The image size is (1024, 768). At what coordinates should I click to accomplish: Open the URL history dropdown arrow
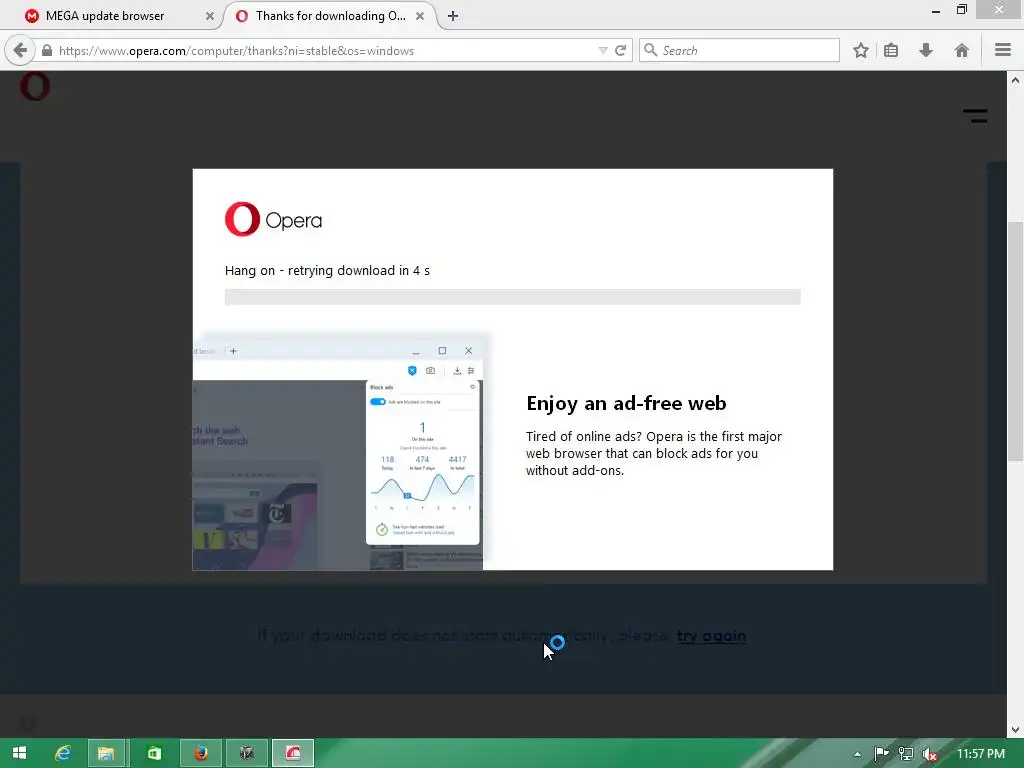(603, 50)
